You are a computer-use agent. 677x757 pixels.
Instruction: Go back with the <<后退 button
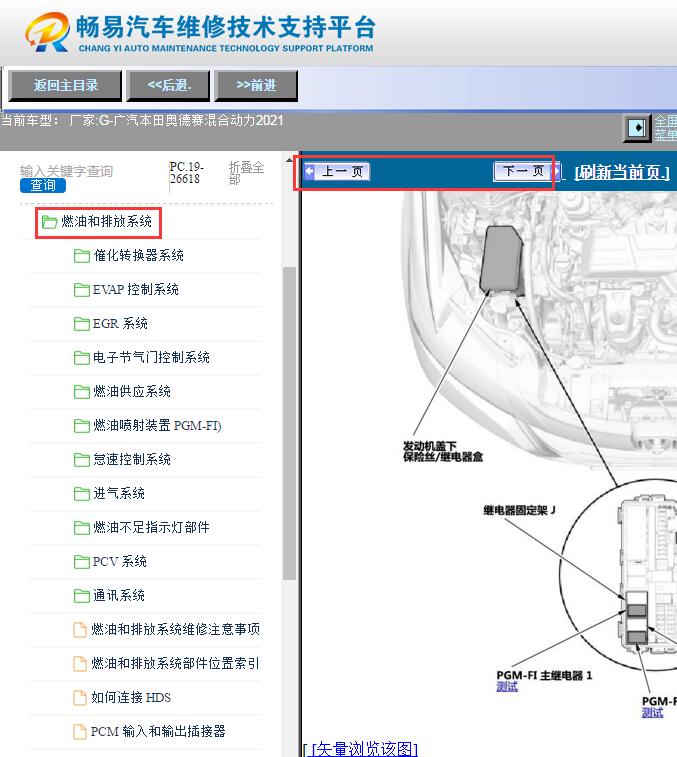(169, 85)
